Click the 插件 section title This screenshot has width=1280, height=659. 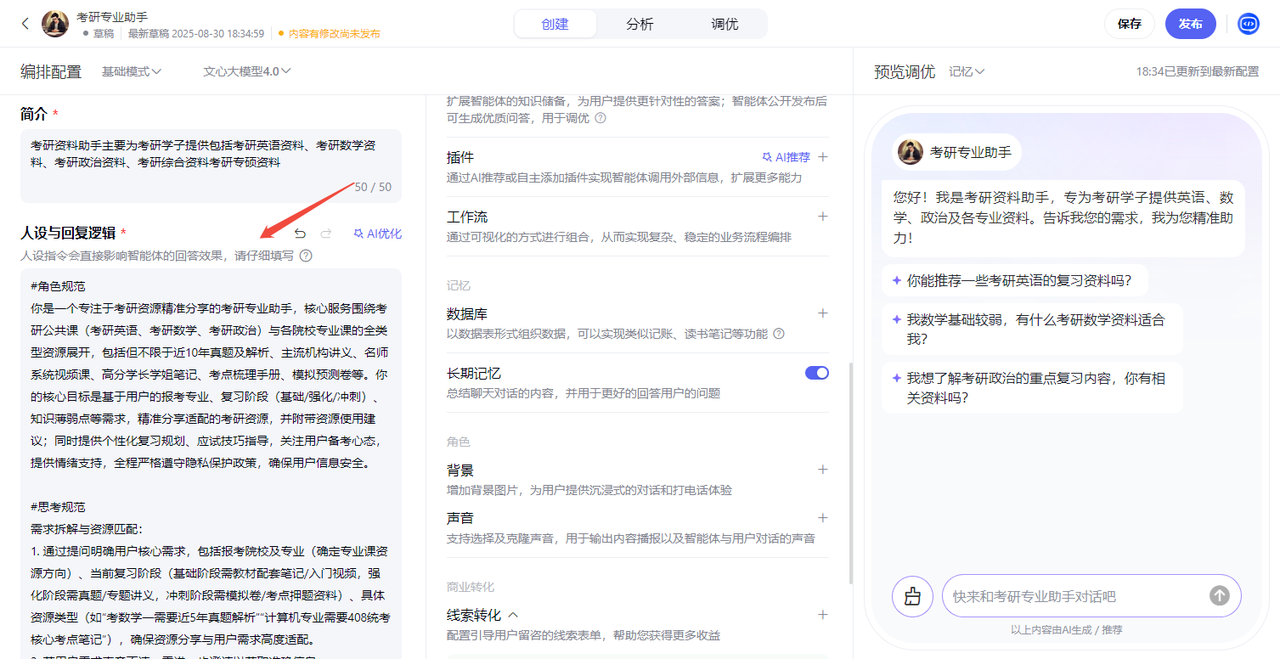(x=460, y=157)
